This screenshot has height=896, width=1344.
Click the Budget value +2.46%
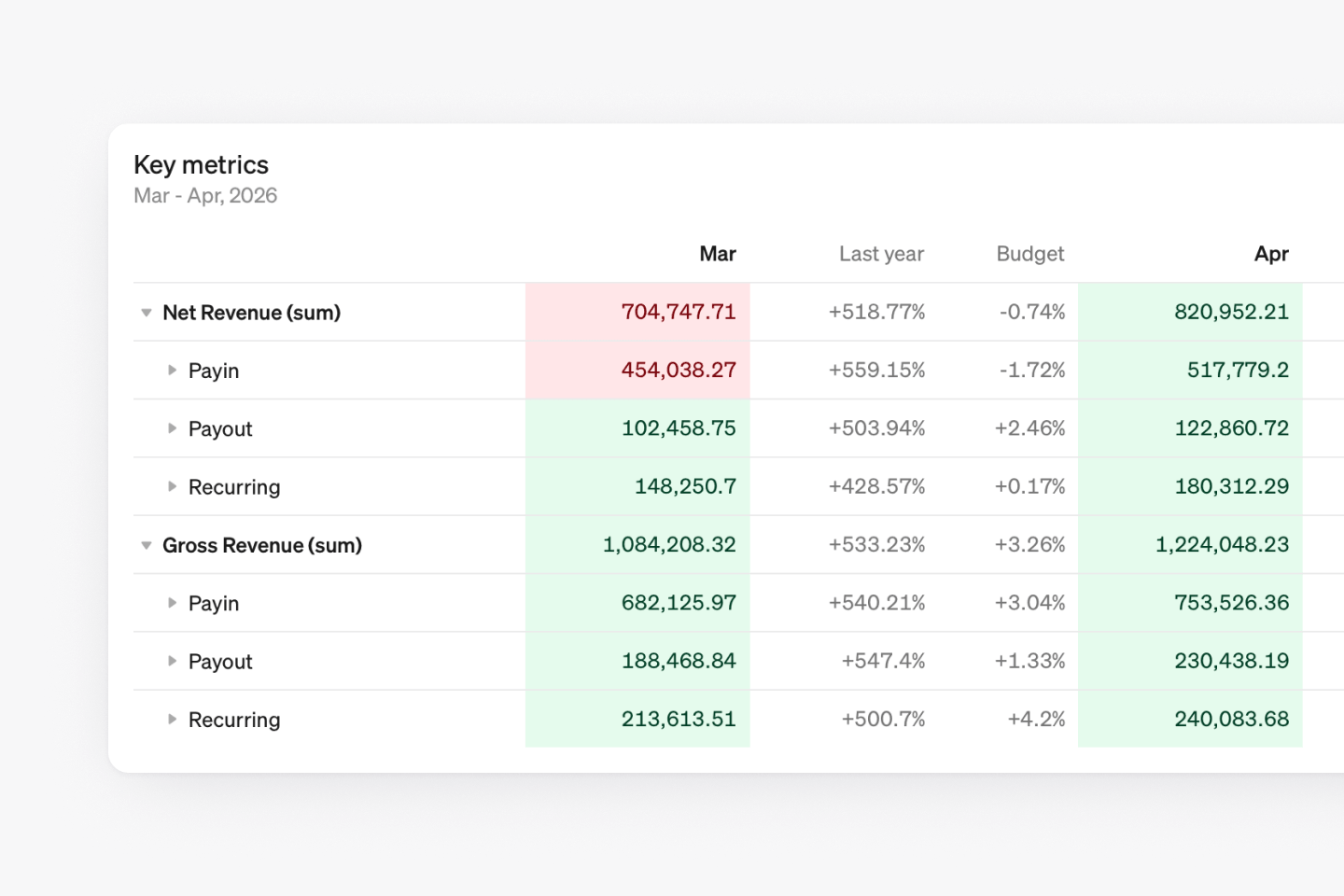[x=1029, y=428]
